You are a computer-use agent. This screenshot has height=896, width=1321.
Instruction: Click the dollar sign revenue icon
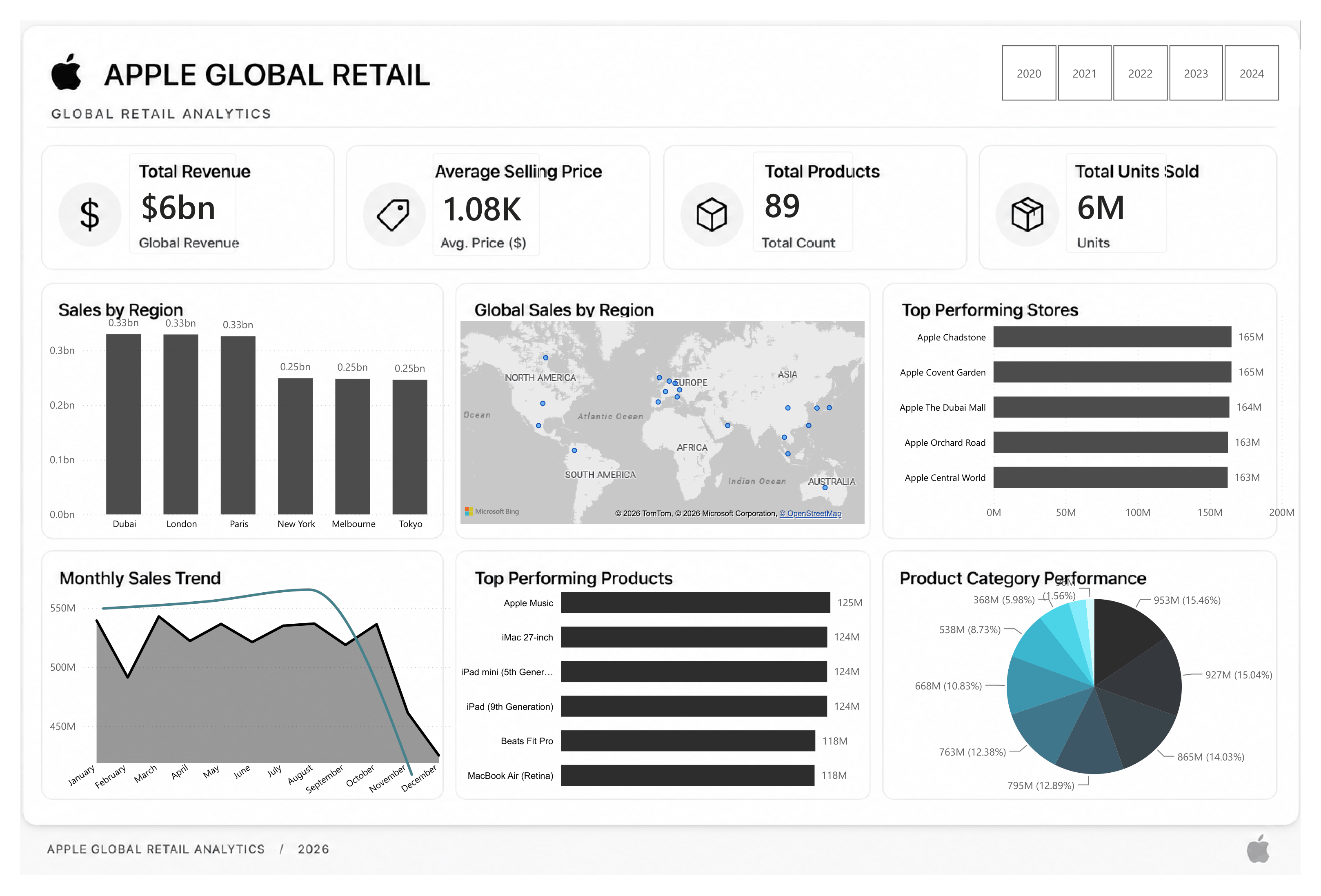tap(90, 214)
